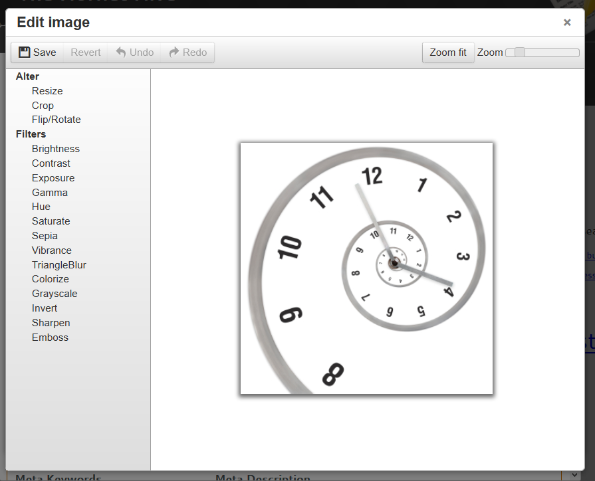Screen dimensions: 595x481
Task: Click the Zoom label beside slider
Action: pos(490,52)
